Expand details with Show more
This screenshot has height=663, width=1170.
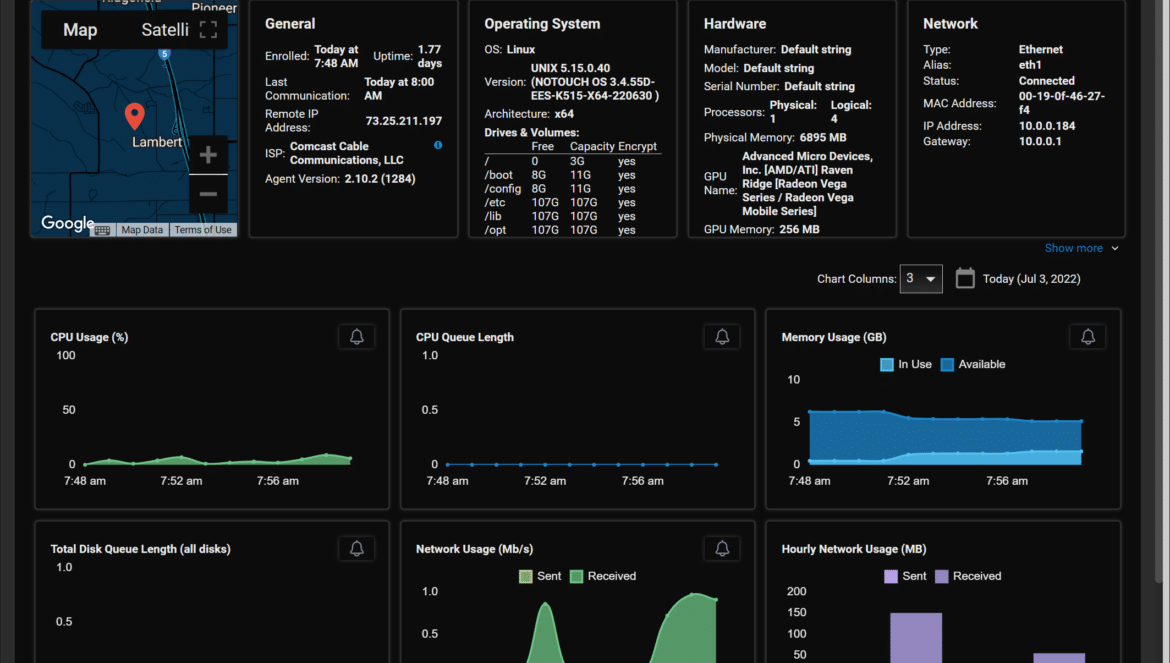(1081, 248)
